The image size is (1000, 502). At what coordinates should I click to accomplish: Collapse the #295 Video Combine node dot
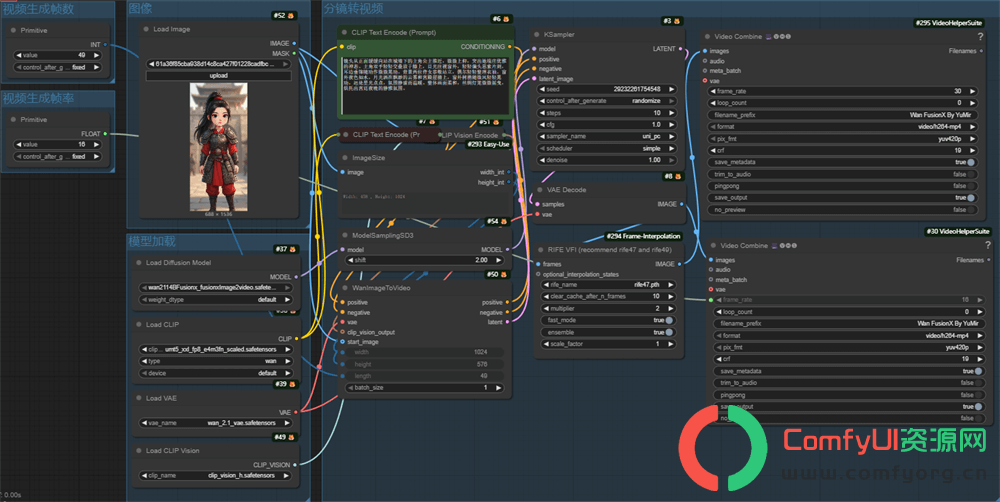(x=707, y=37)
